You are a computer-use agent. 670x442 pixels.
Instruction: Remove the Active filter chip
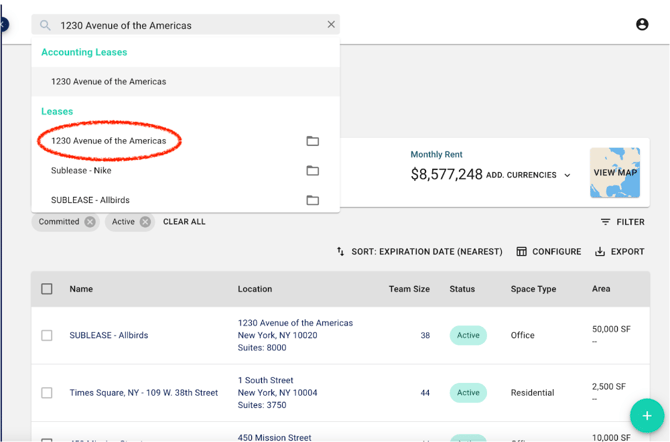click(x=145, y=222)
